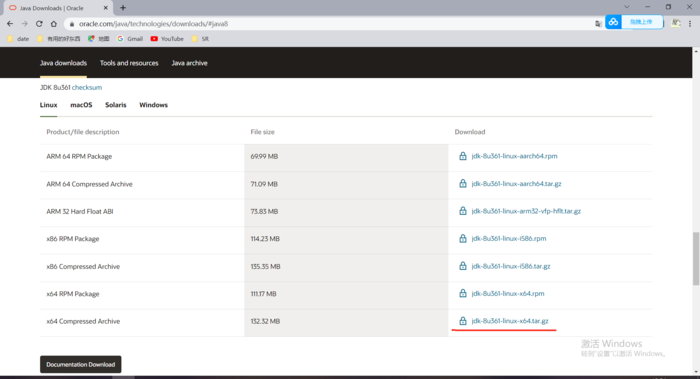Go back using the browser back arrow

(10, 24)
